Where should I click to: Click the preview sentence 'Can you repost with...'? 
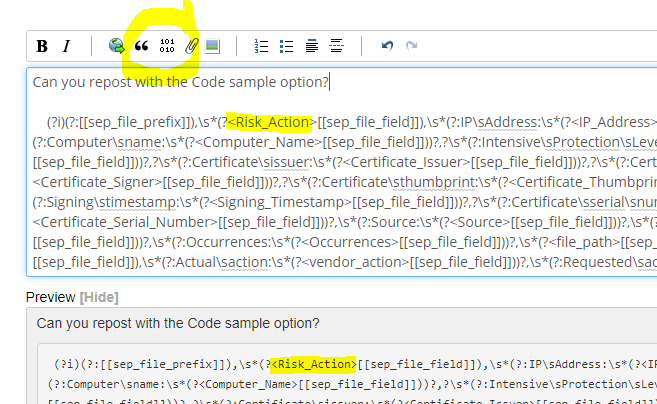178,323
